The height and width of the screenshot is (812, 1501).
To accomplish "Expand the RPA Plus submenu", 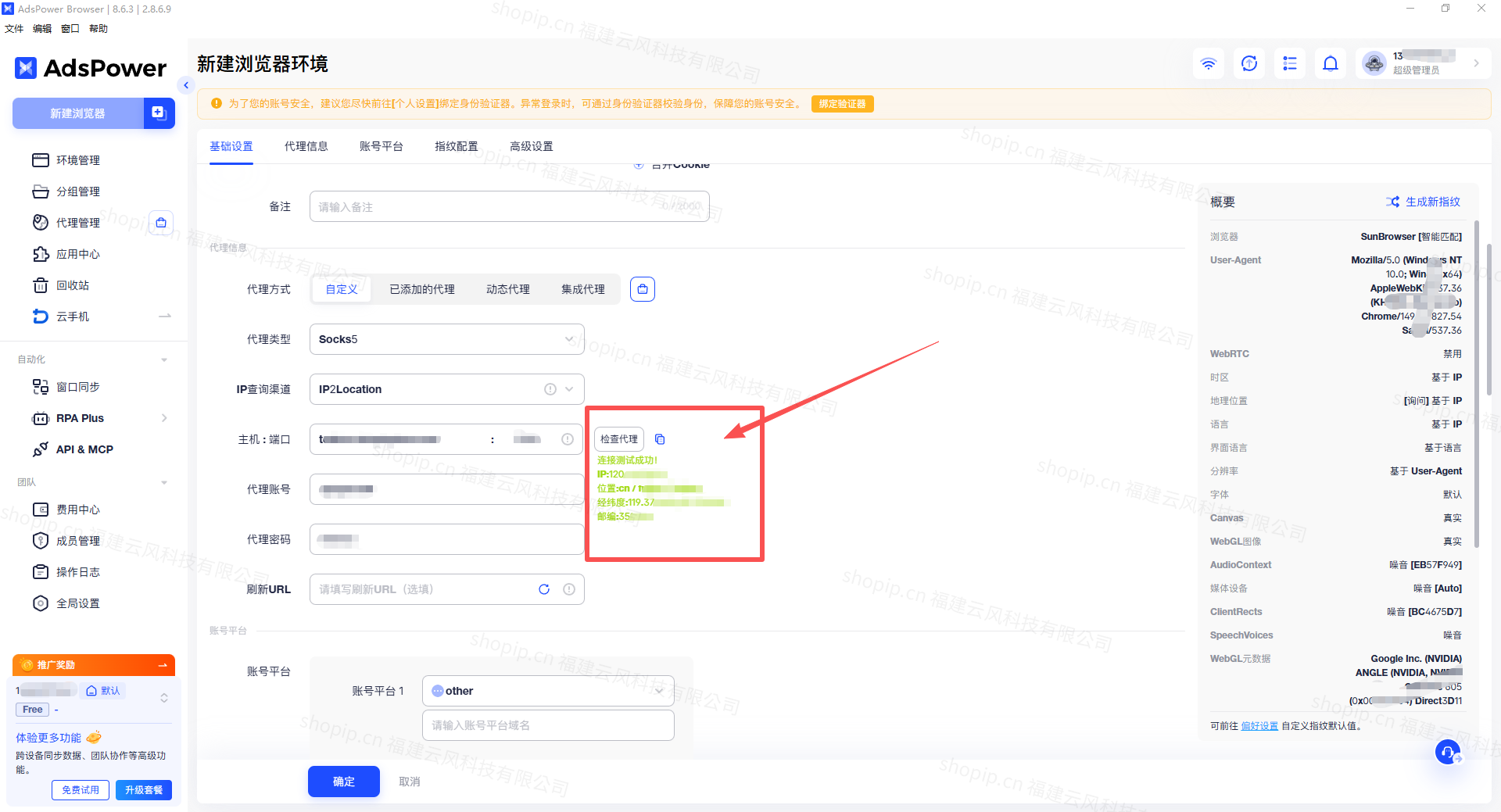I will tap(164, 418).
